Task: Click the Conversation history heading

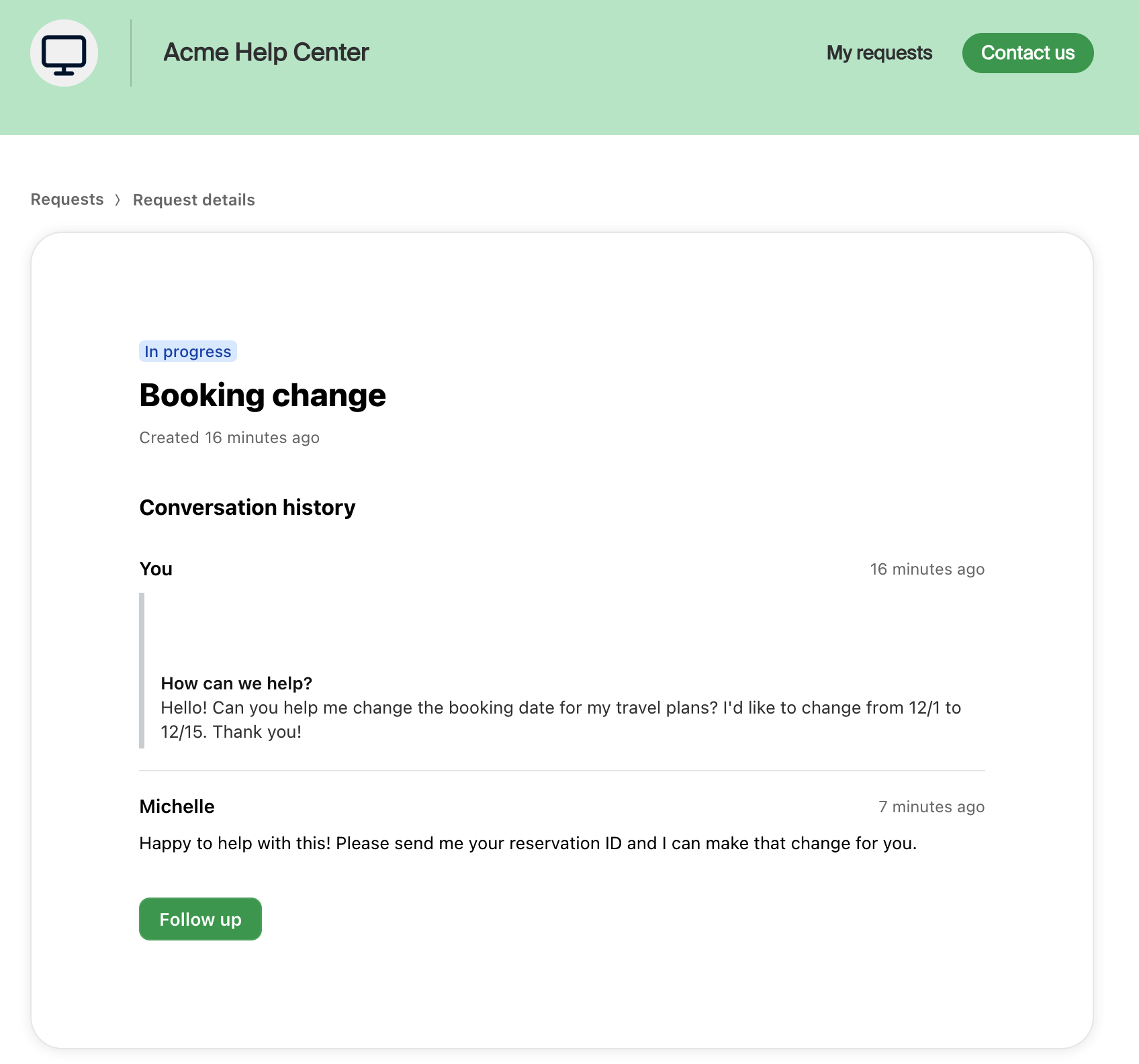Action: 247,507
